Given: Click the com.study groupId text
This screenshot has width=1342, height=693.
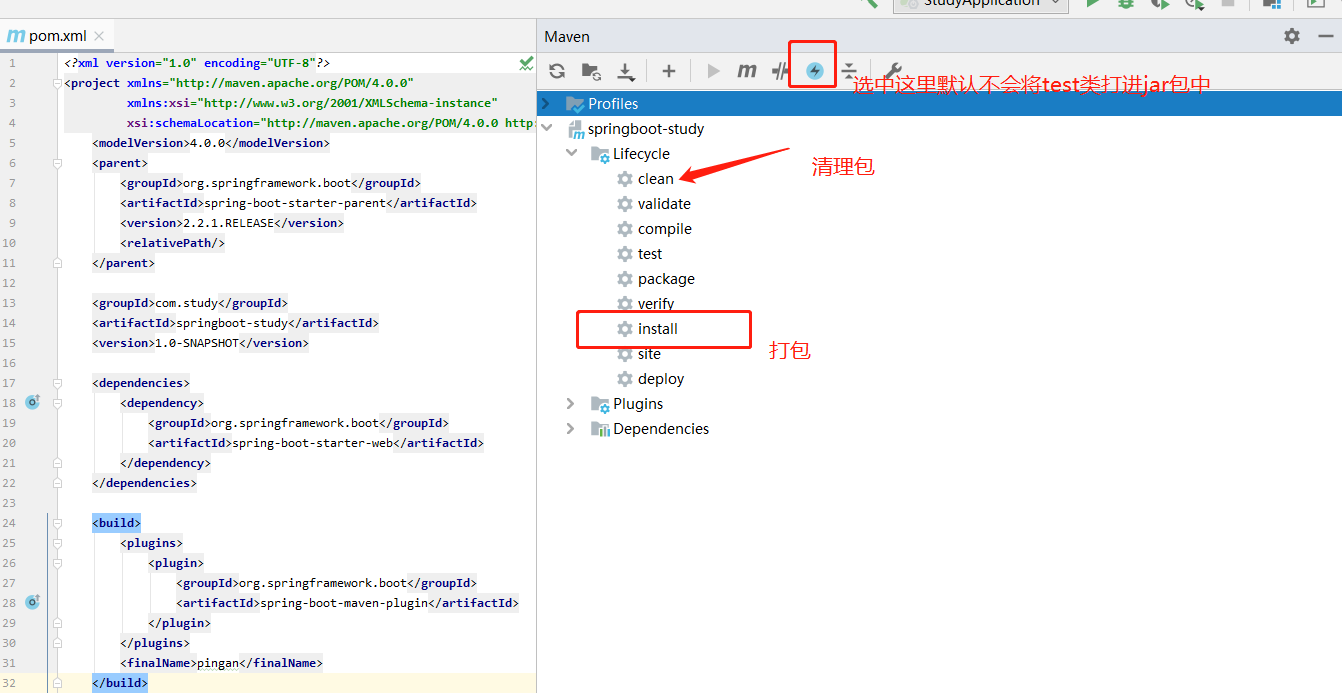Looking at the screenshot, I should (186, 303).
